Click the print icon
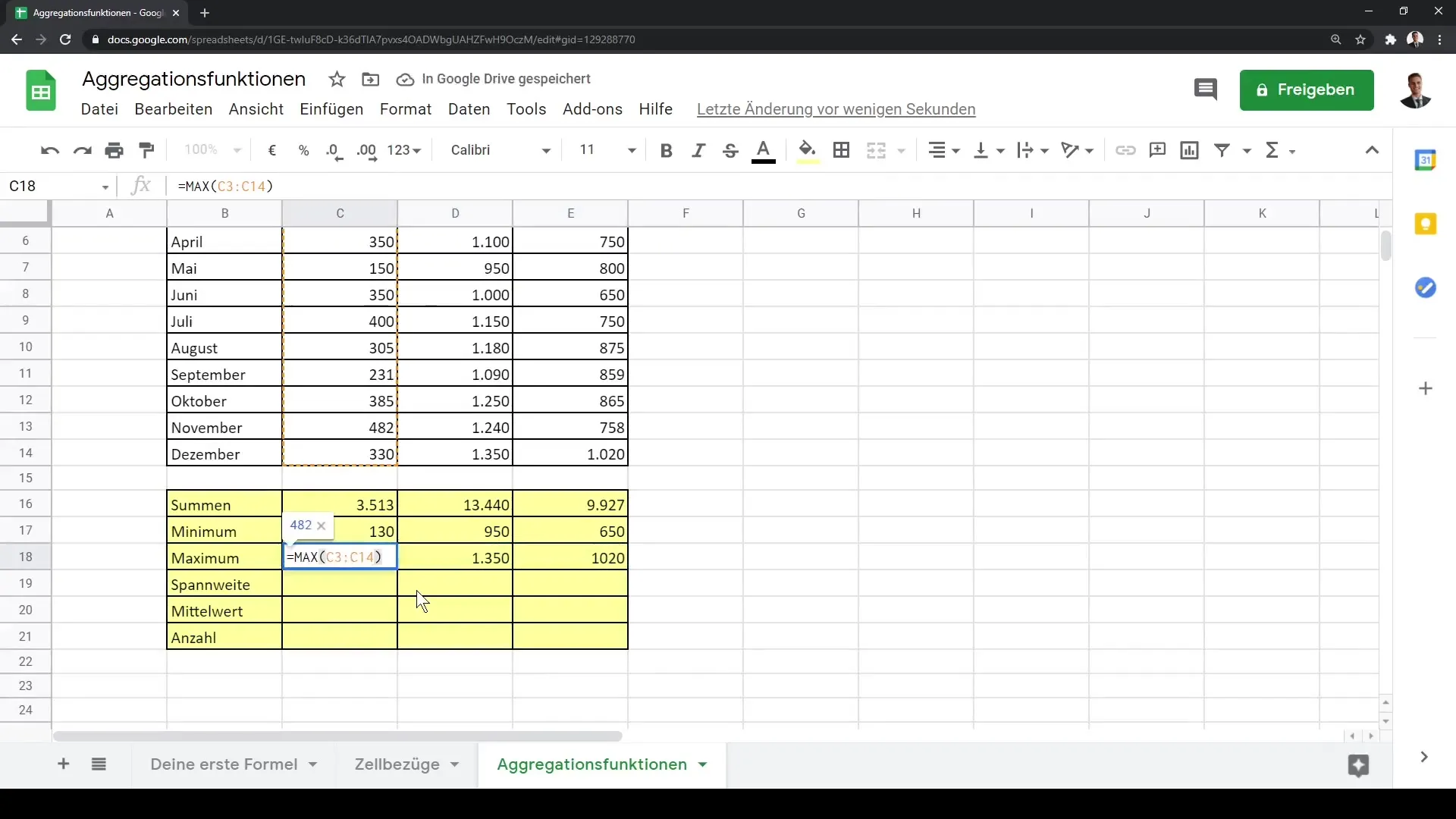The height and width of the screenshot is (819, 1456). 115,150
